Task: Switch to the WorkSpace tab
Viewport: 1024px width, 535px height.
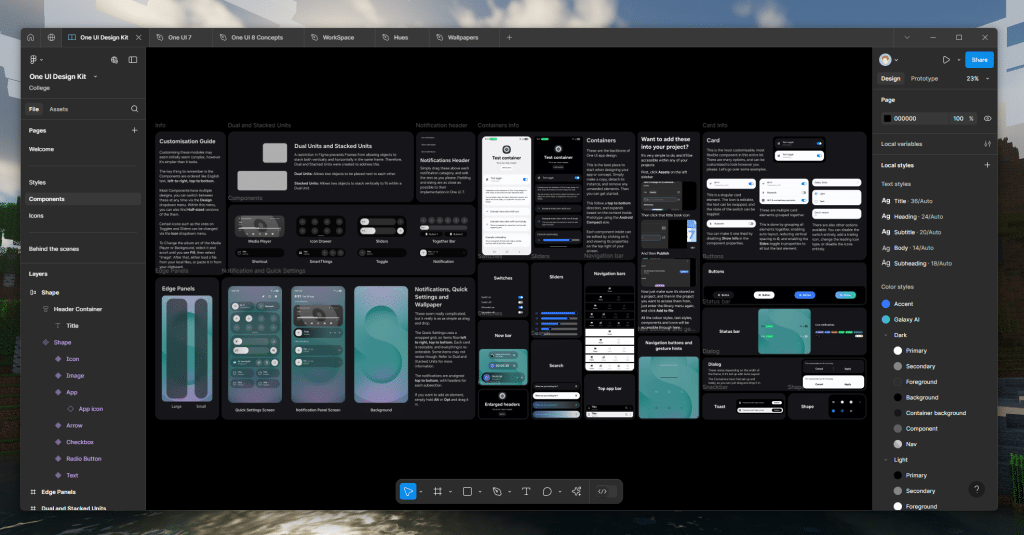Action: click(x=338, y=37)
